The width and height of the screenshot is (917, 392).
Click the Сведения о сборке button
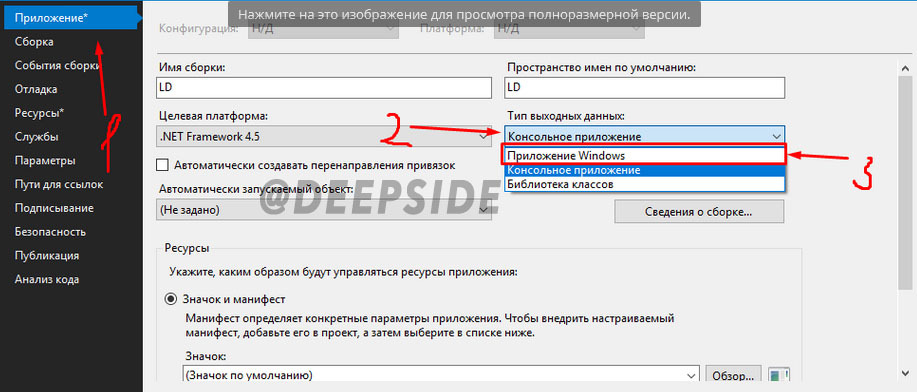tap(698, 211)
